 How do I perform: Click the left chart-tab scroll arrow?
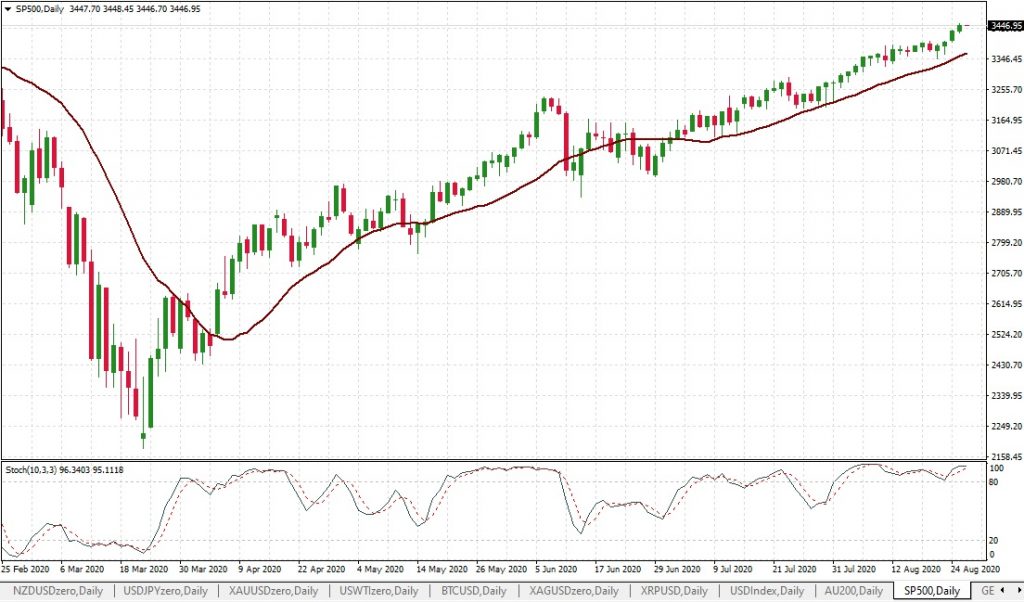(x=1001, y=591)
